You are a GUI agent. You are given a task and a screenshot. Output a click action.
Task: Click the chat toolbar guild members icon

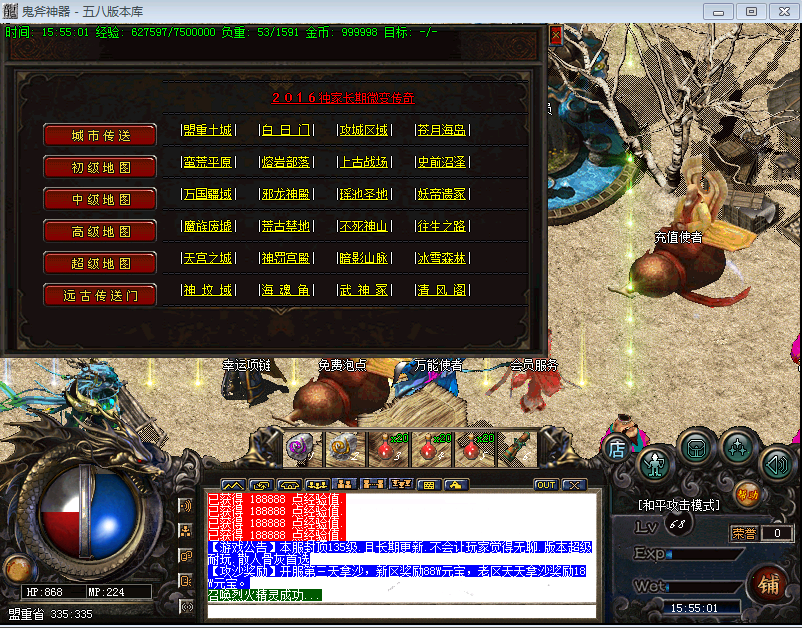[400, 484]
